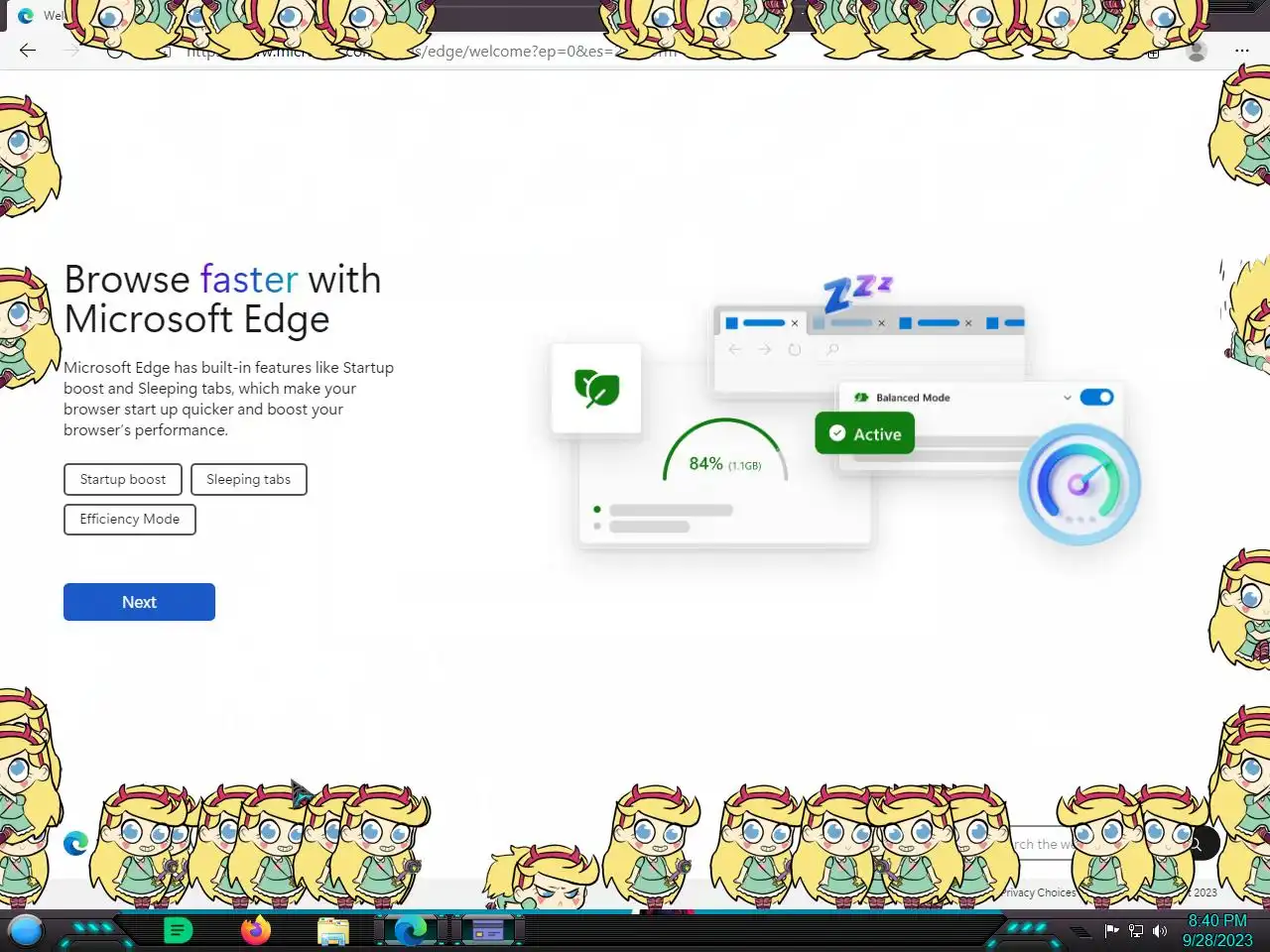Click the browser Back arrow
1270x952 pixels.
click(28, 51)
